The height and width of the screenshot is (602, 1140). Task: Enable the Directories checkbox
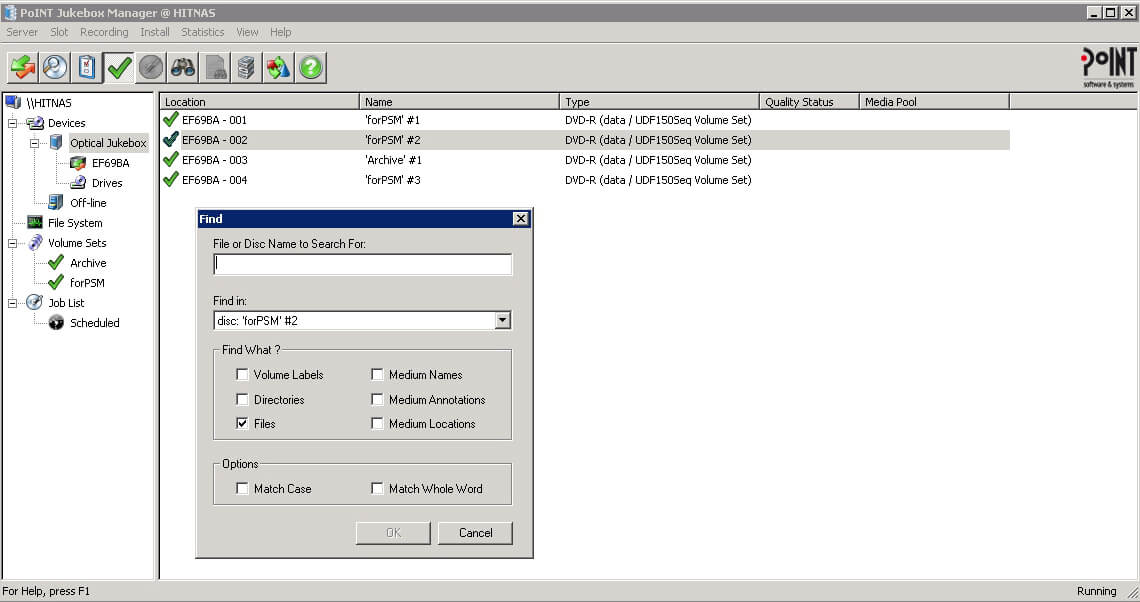coord(242,399)
